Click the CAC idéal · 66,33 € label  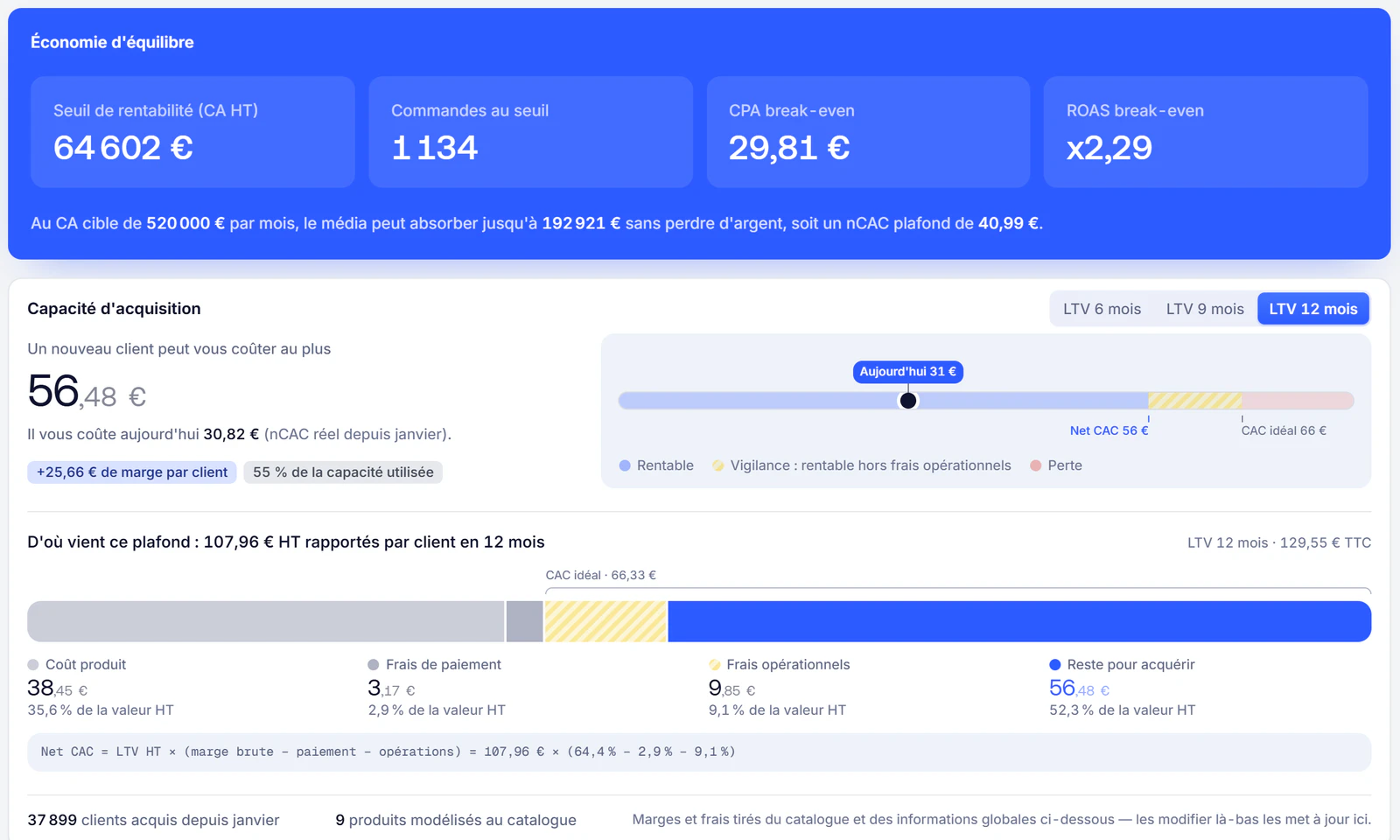601,575
